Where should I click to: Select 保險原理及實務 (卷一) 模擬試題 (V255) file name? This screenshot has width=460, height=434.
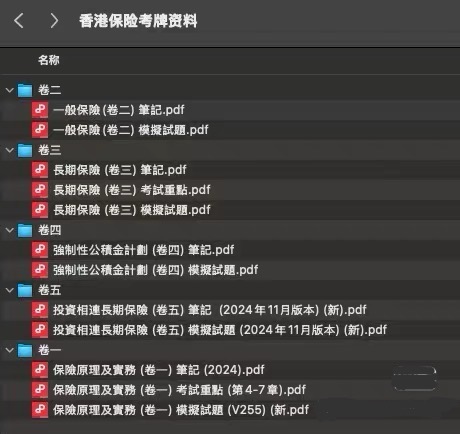pos(181,410)
